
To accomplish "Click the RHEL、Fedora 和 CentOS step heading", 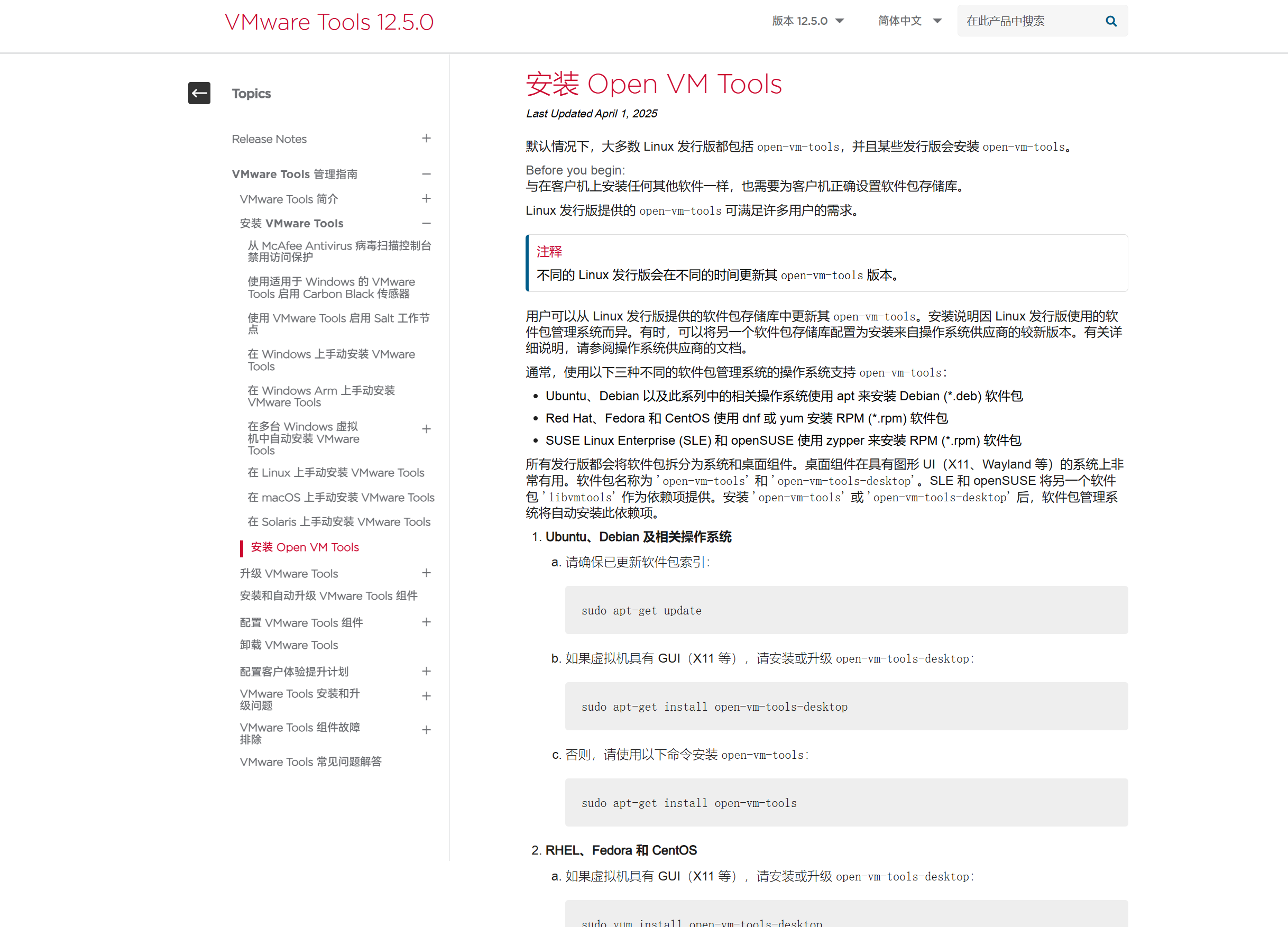I will pos(621,850).
